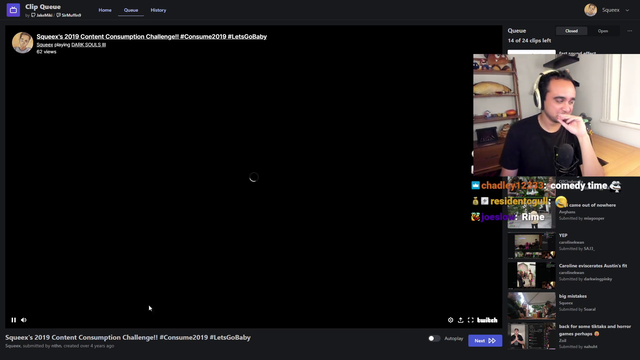Image resolution: width=640 pixels, height=360 pixels.
Task: Click the share icon in the player
Action: 460,320
